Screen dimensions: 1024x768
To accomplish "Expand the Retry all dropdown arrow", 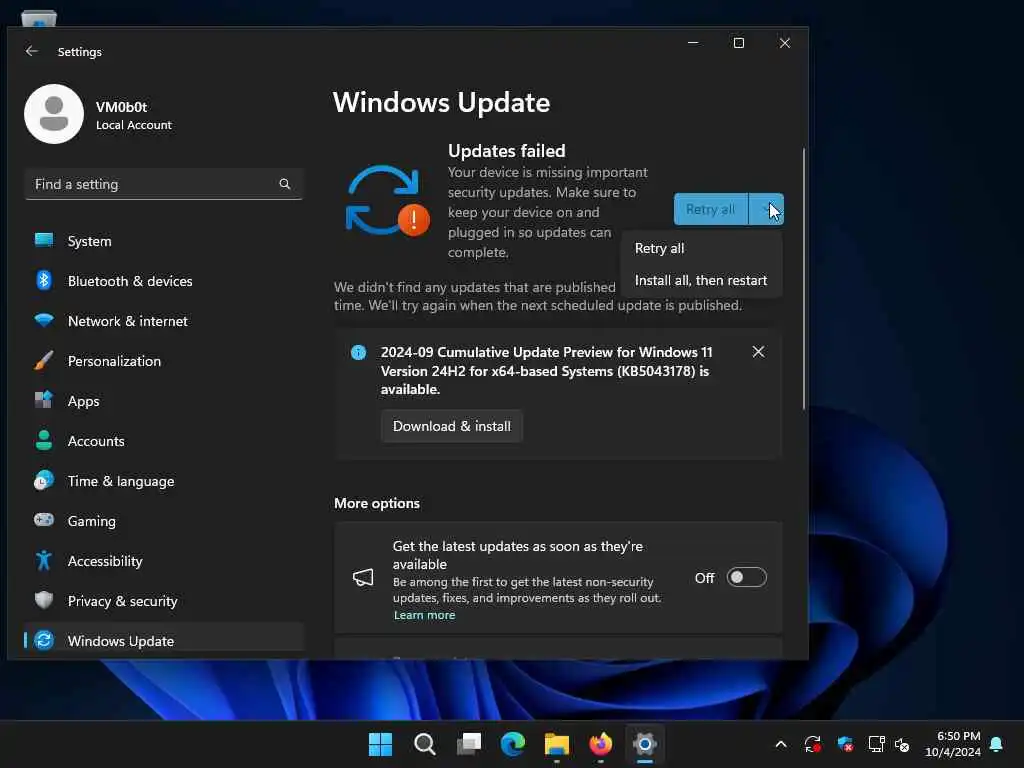I will click(x=766, y=209).
